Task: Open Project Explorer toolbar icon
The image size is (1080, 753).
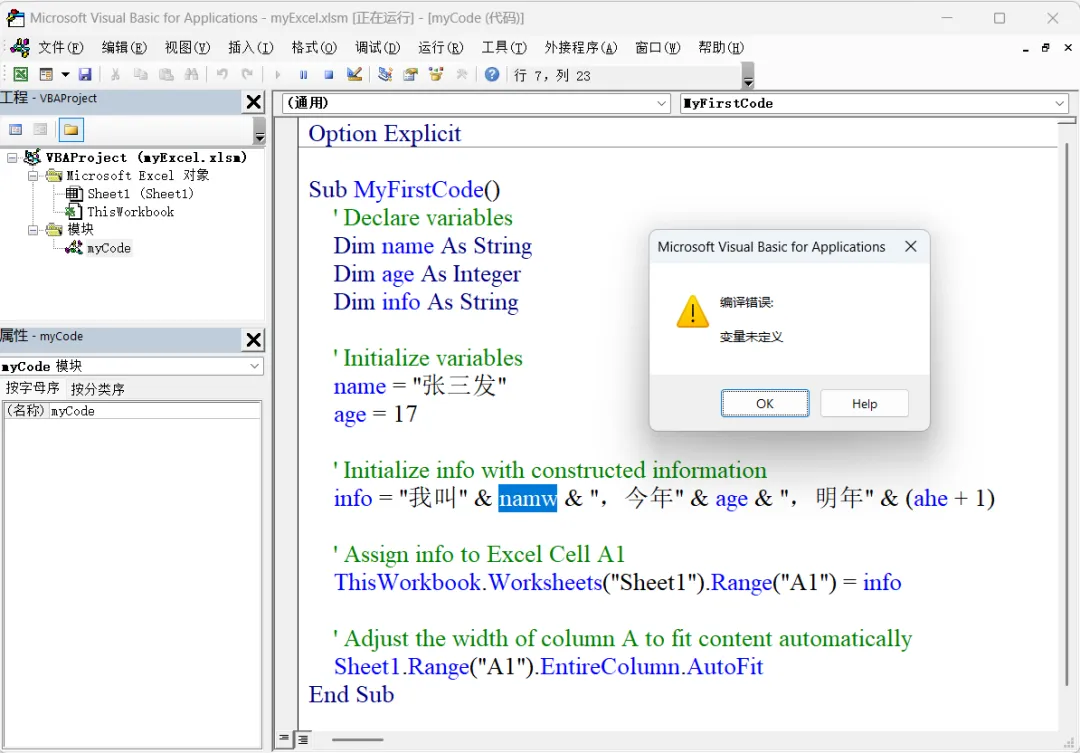Action: (x=385, y=74)
